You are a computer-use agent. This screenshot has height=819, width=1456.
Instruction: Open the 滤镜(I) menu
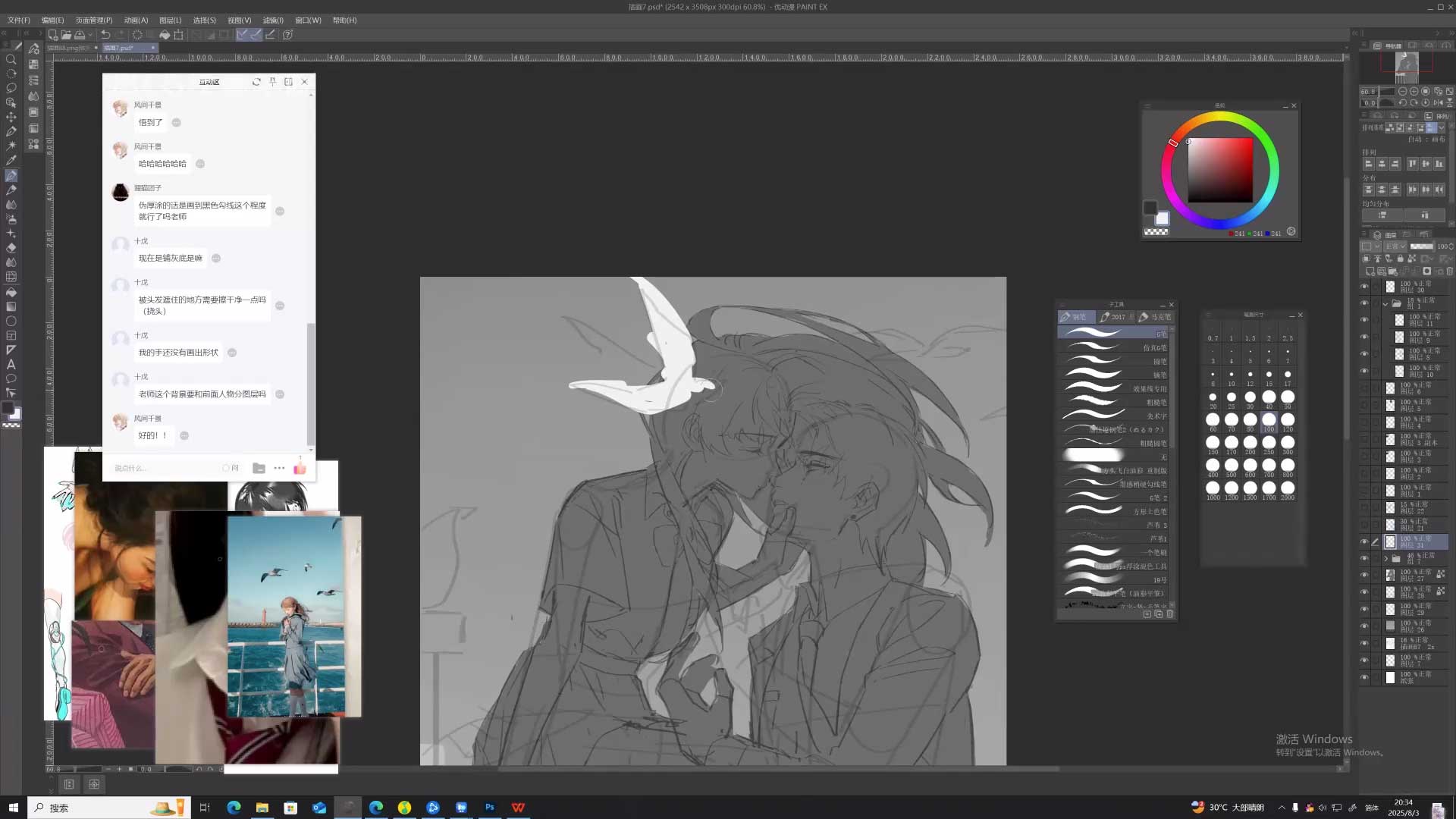272,20
